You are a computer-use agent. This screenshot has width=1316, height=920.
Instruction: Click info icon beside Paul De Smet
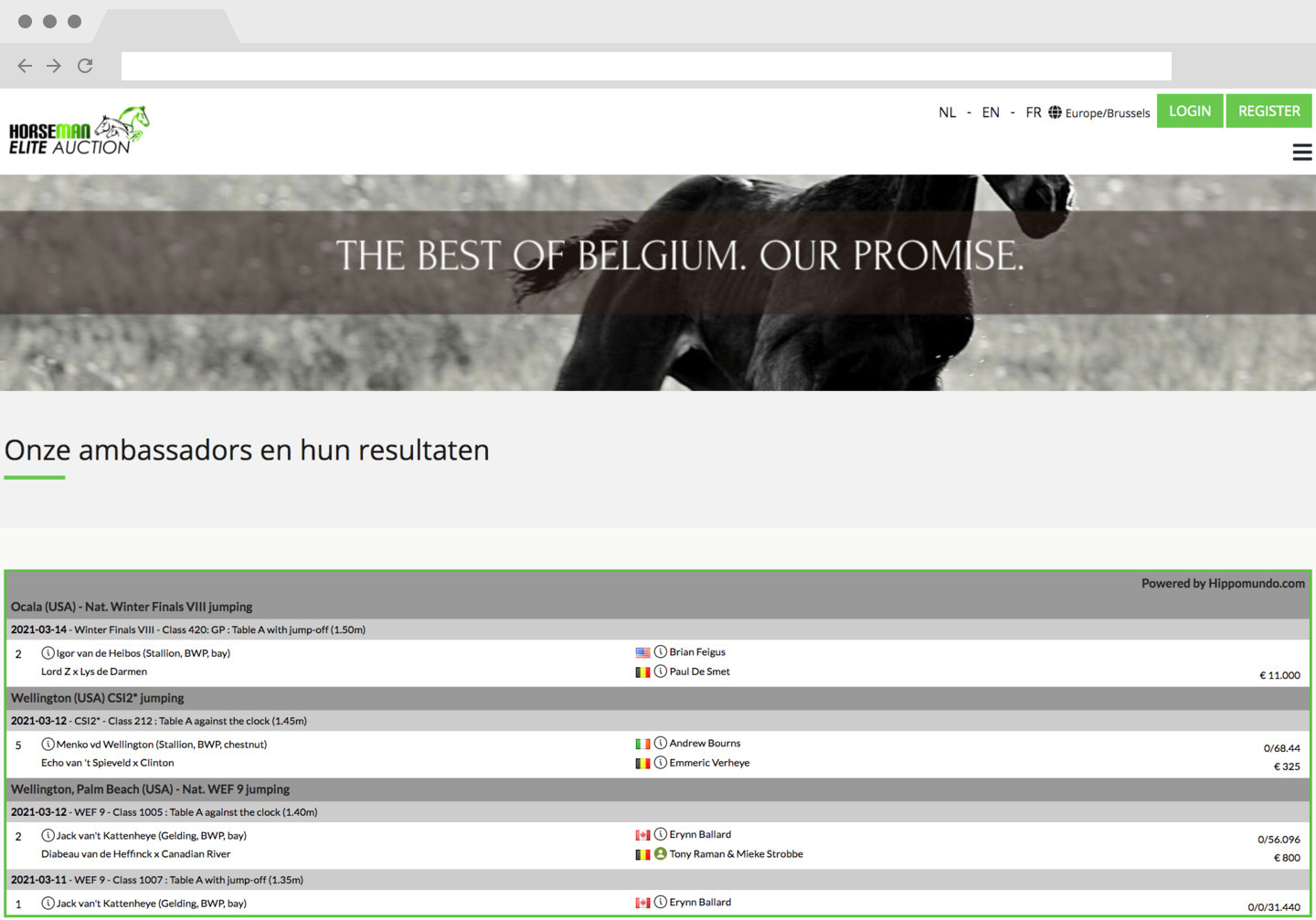660,671
